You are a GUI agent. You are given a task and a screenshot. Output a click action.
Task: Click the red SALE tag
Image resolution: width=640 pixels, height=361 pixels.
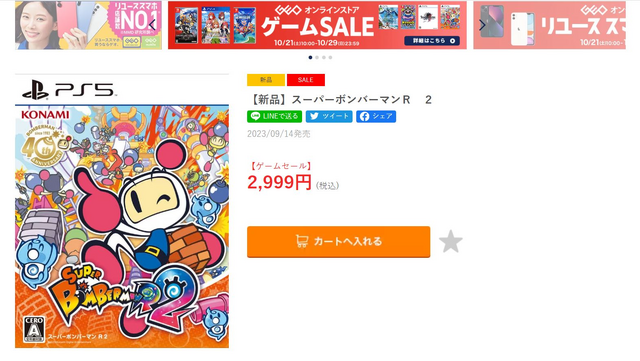[x=306, y=80]
